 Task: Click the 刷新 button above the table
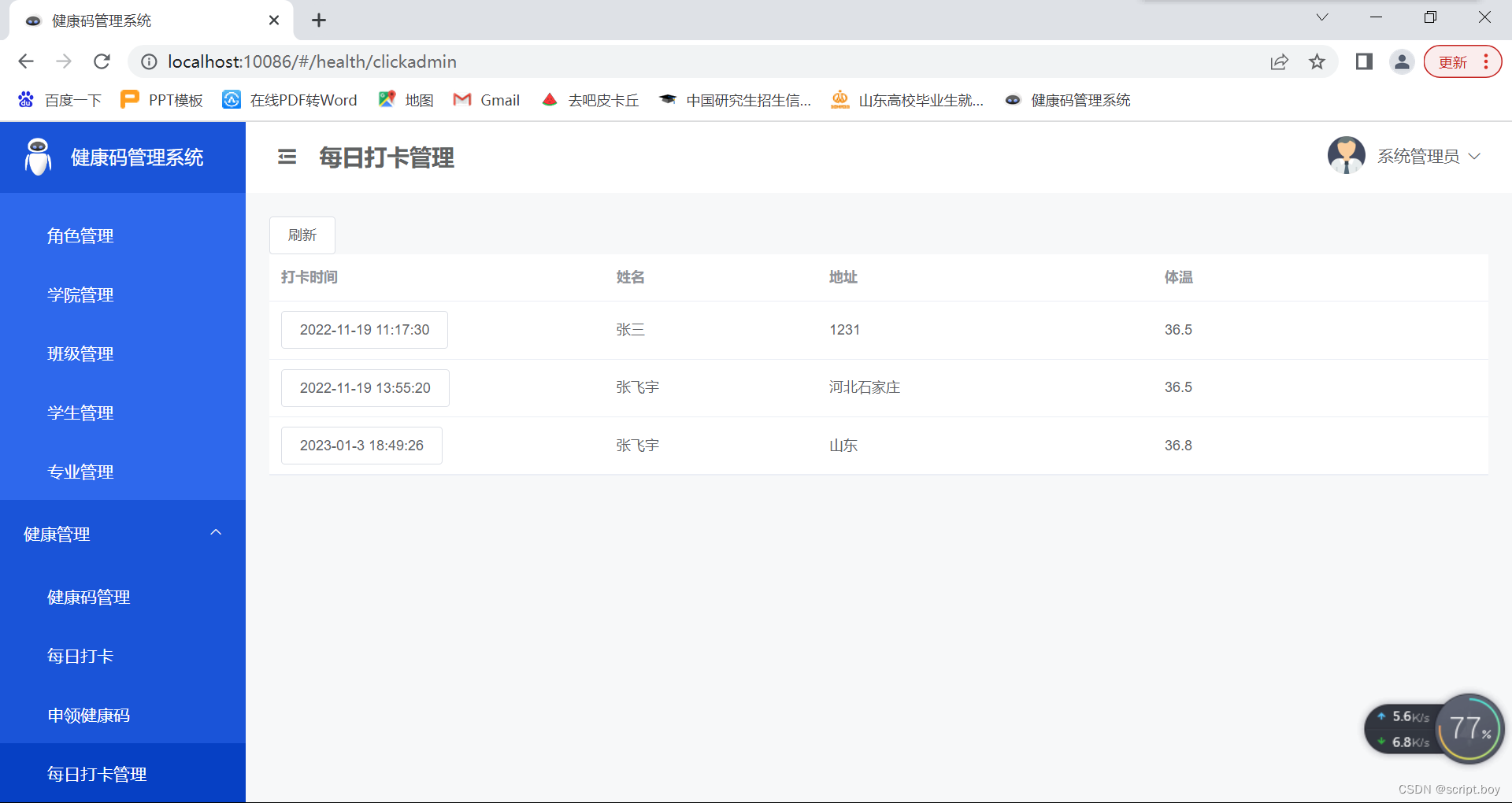coord(302,235)
